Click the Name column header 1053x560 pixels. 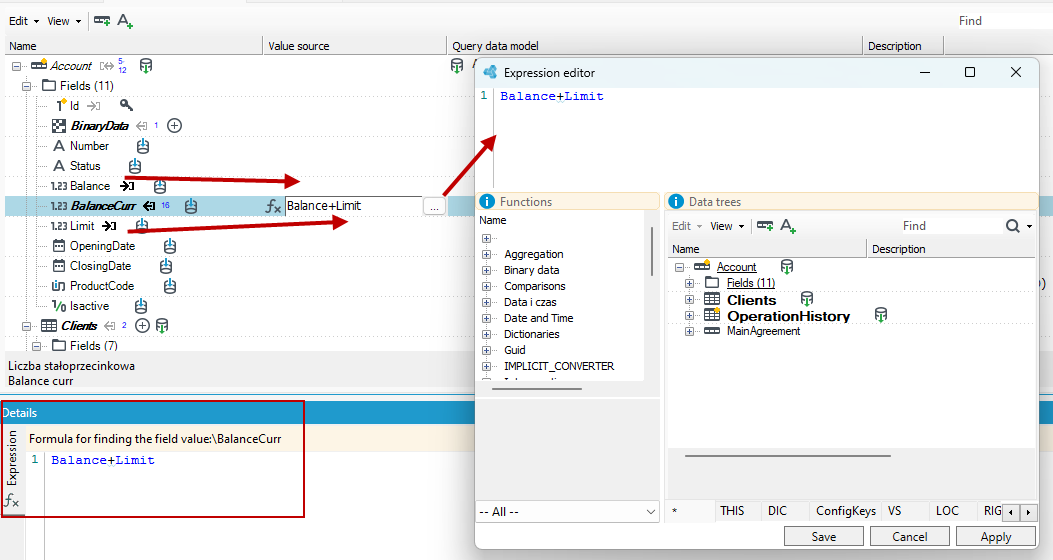point(133,46)
